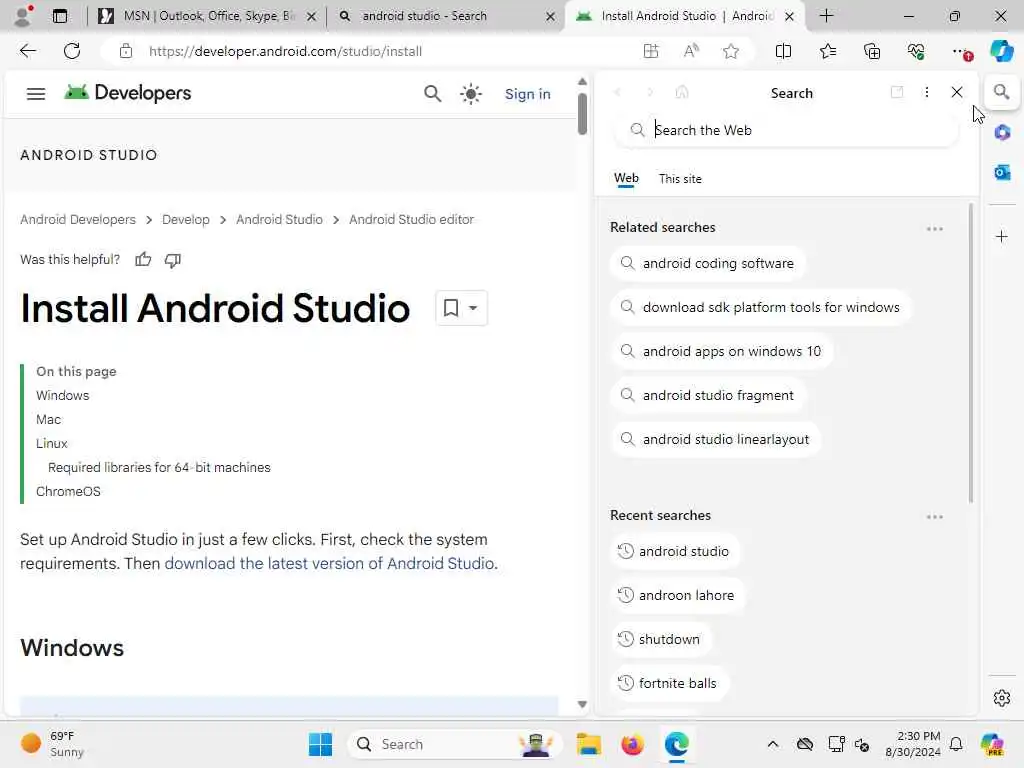1024x768 pixels.
Task: Search download sdk platform tools for windows
Action: click(x=761, y=307)
